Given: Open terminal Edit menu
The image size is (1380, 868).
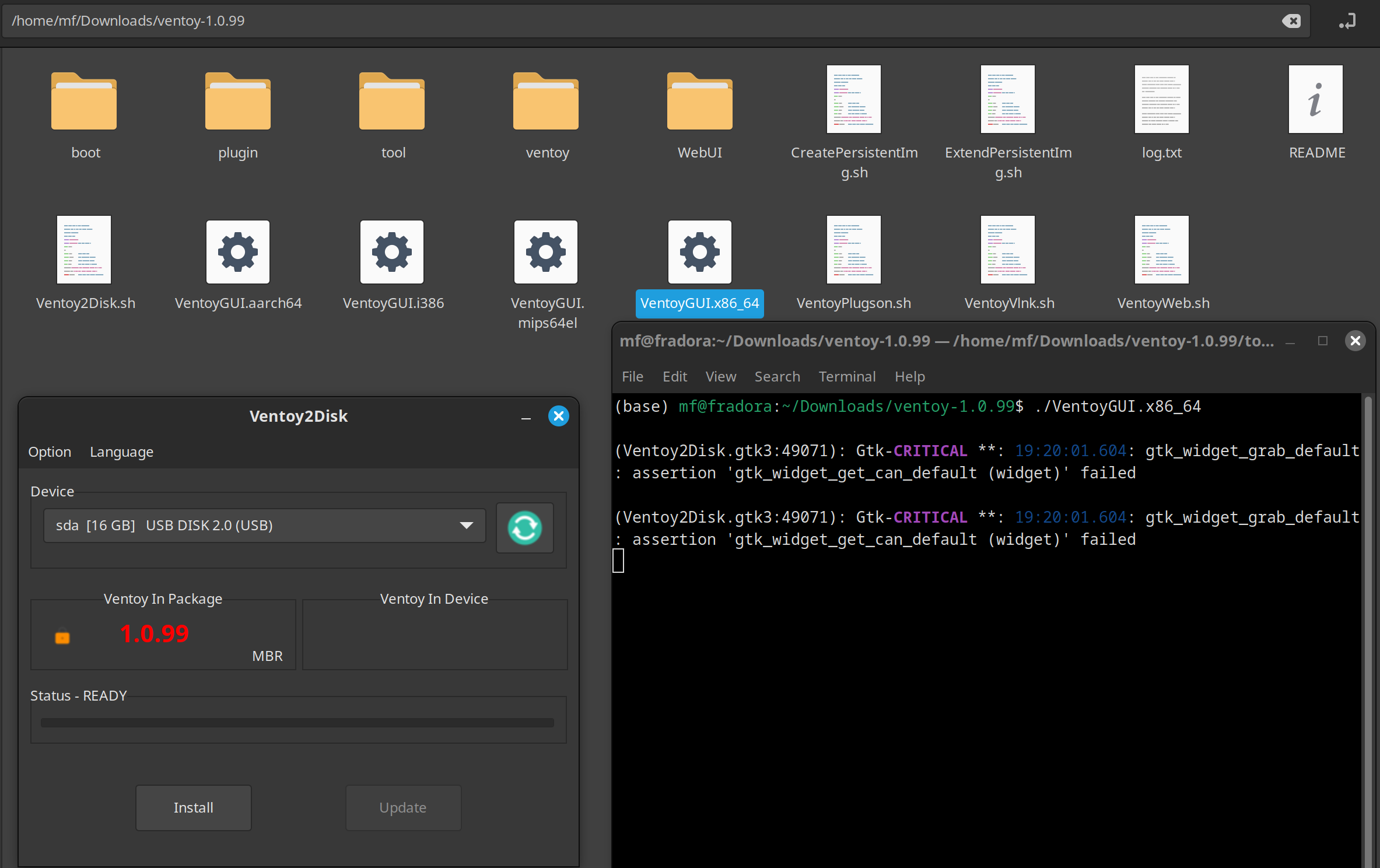Looking at the screenshot, I should pyautogui.click(x=675, y=376).
